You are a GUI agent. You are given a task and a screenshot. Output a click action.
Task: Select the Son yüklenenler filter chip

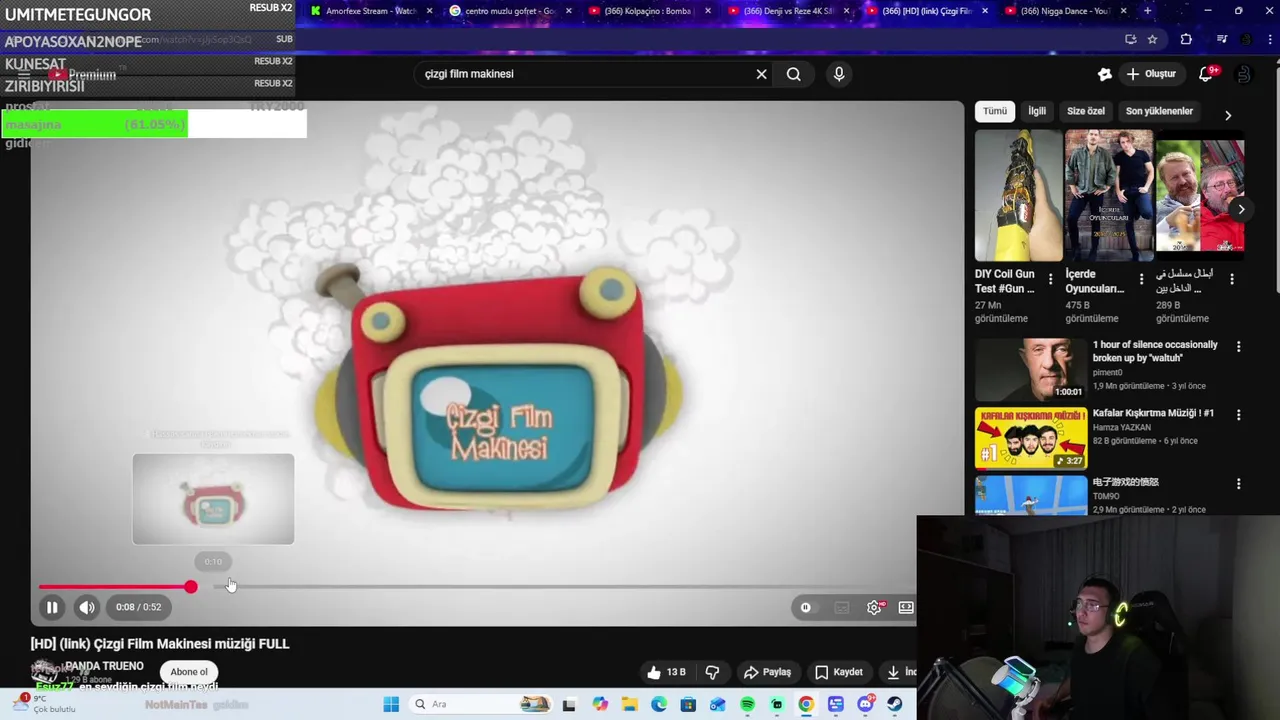pyautogui.click(x=1159, y=111)
